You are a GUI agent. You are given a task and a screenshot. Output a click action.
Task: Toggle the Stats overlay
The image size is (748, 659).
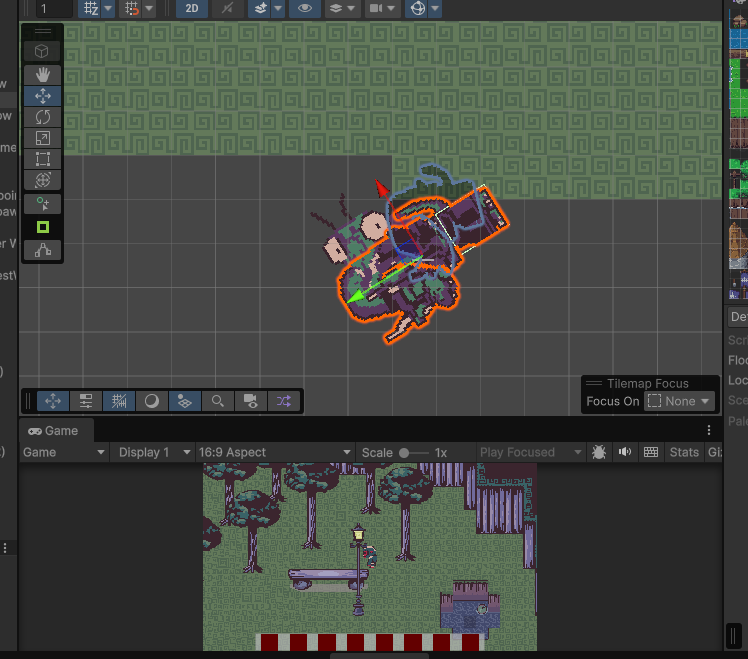pyautogui.click(x=684, y=452)
